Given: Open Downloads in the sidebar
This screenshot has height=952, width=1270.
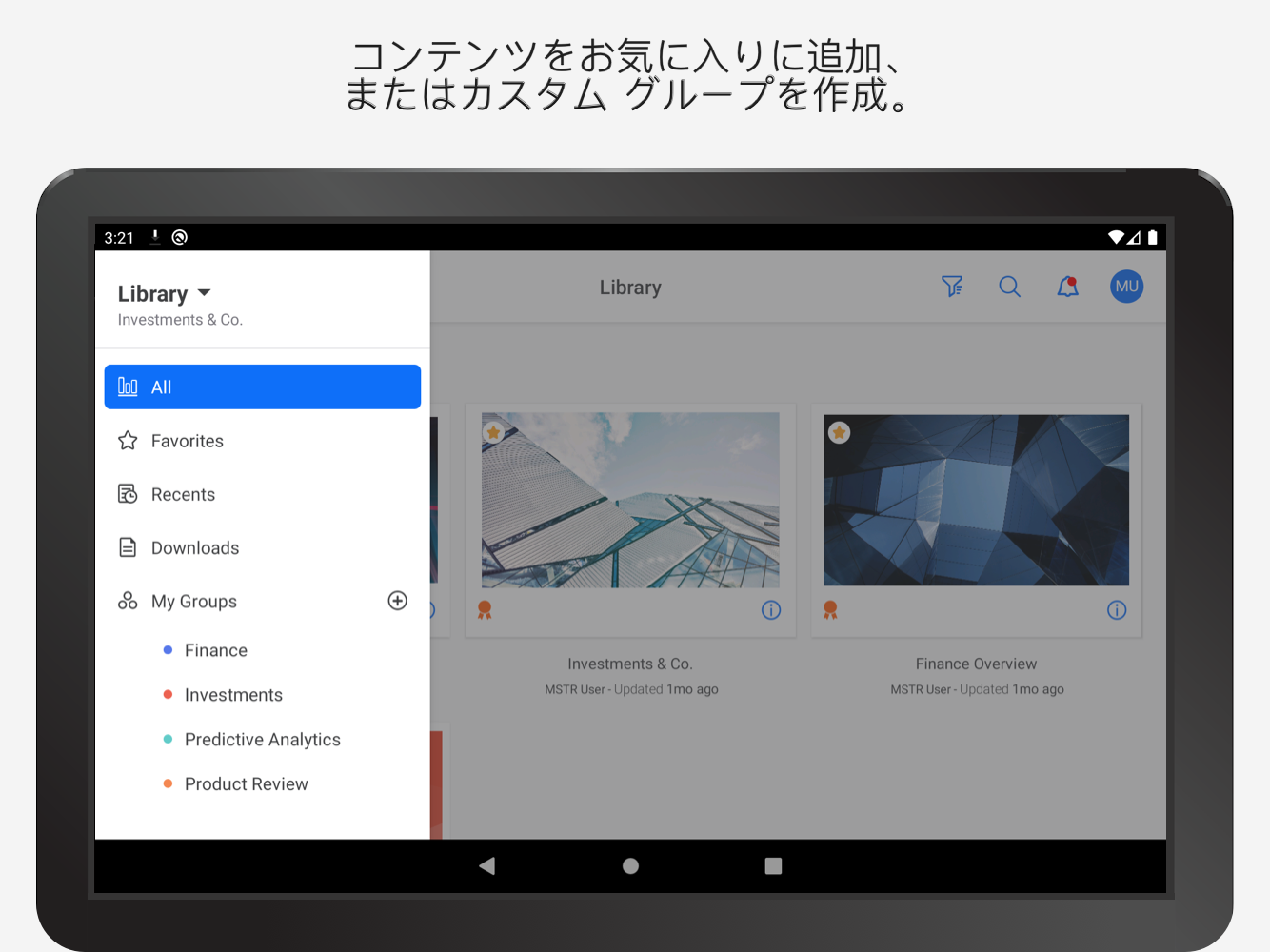Looking at the screenshot, I should (263, 547).
